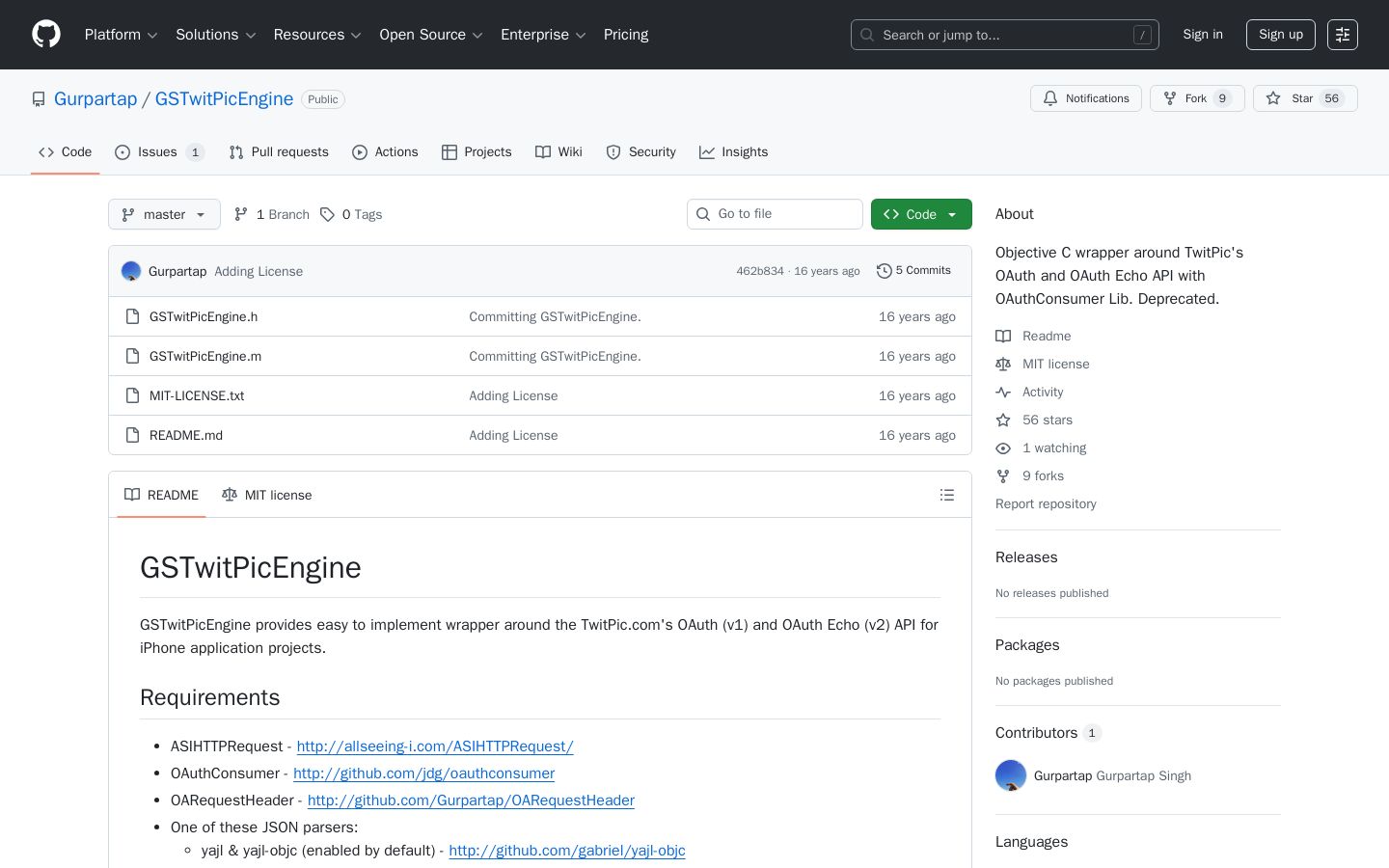Open the GSTwitPicEngine.h file
1389x868 pixels.
[x=204, y=316]
